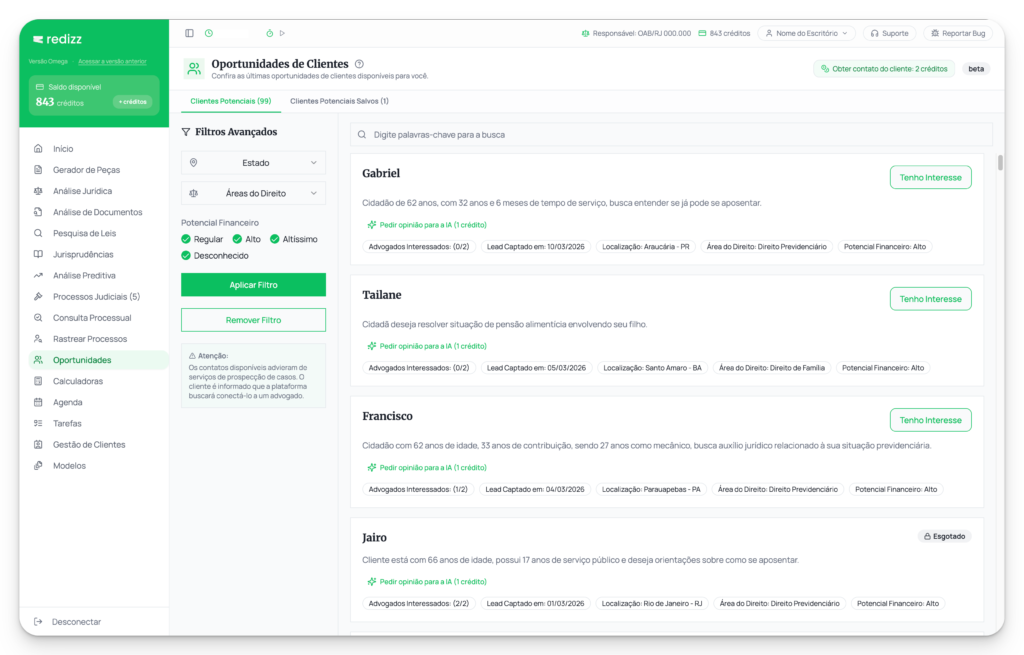The width and height of the screenshot is (1024, 655).
Task: Switch to Clientes Potenciais Salvos tab
Action: 339,101
